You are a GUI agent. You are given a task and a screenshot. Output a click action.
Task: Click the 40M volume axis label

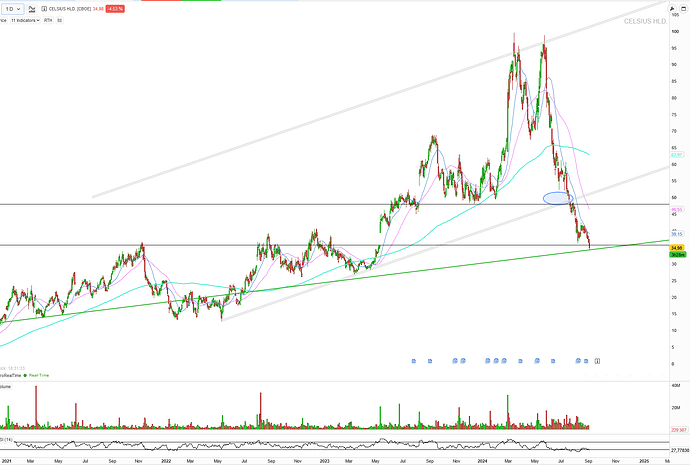coord(675,385)
